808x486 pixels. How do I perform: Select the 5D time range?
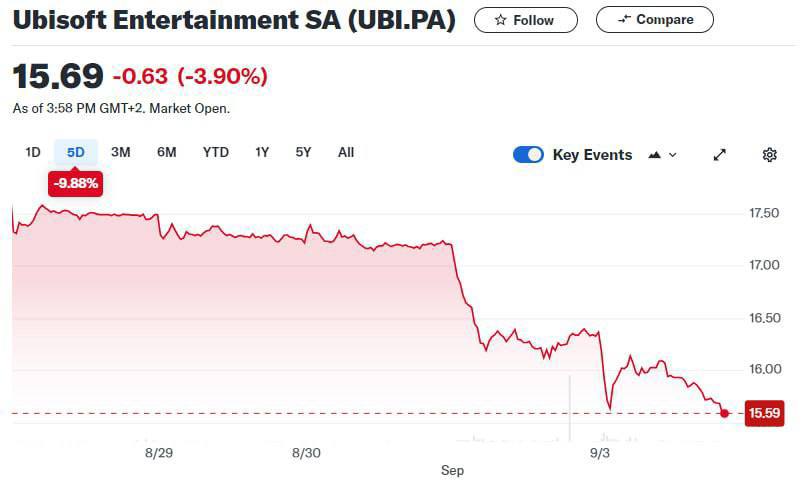point(76,152)
